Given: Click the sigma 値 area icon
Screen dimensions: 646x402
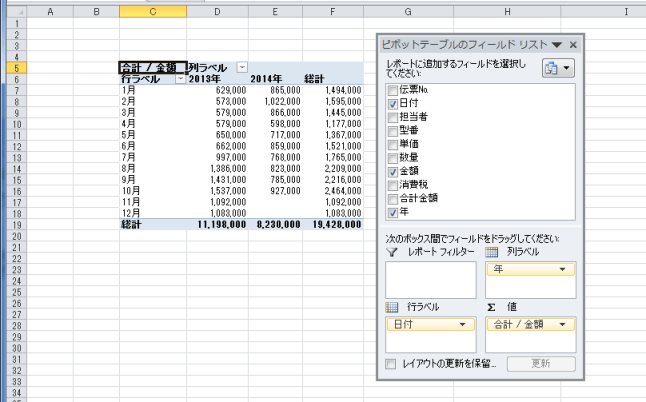Looking at the screenshot, I should [492, 306].
